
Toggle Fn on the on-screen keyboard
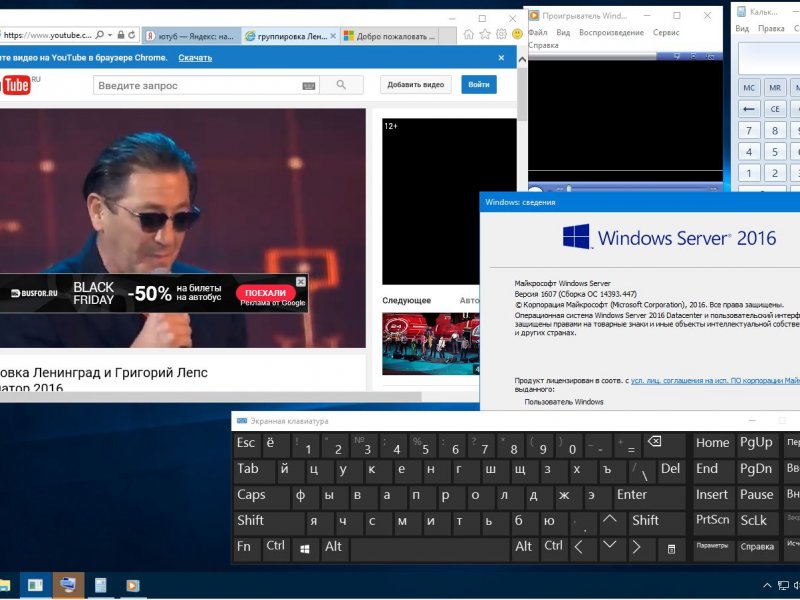click(247, 549)
